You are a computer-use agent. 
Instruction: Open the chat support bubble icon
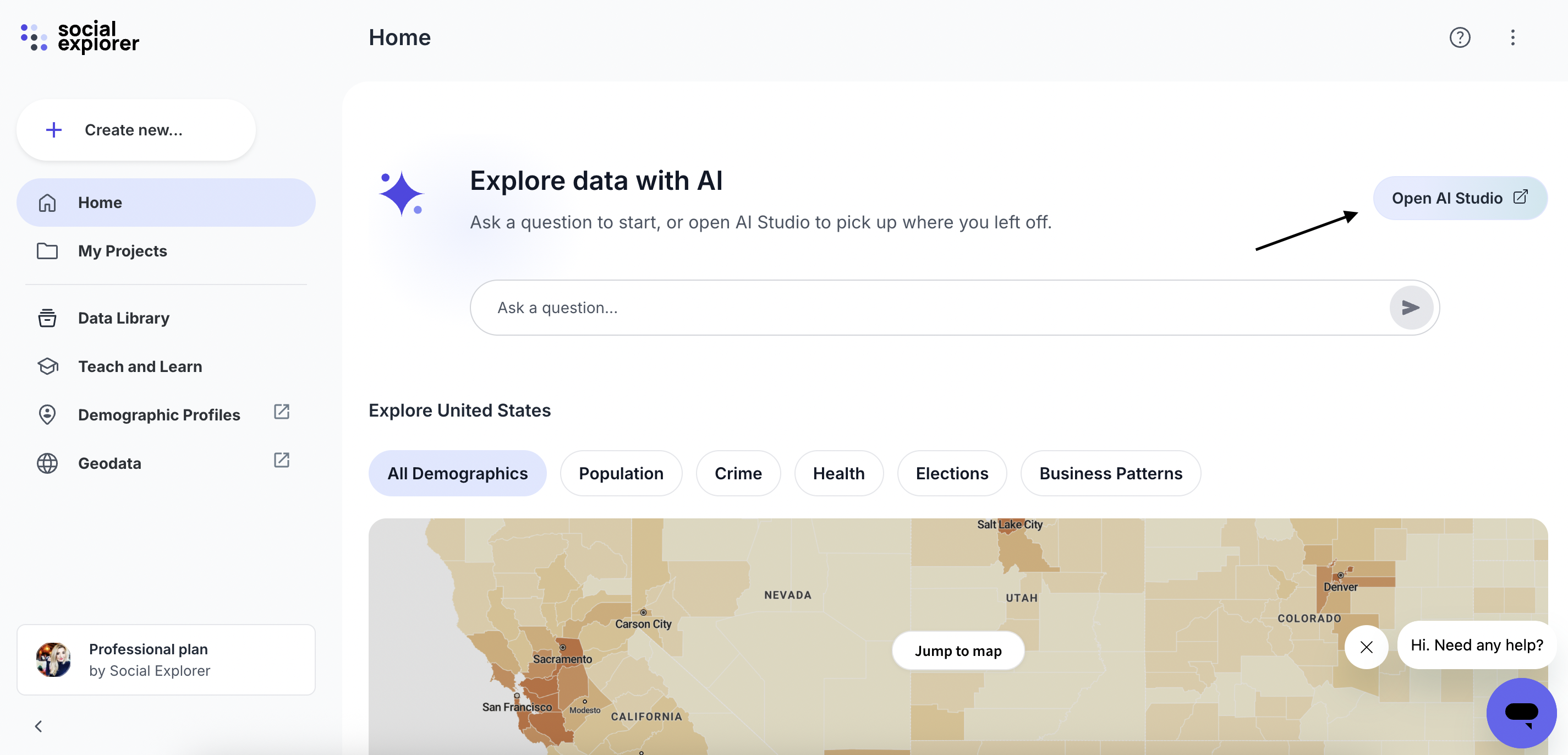click(1521, 713)
